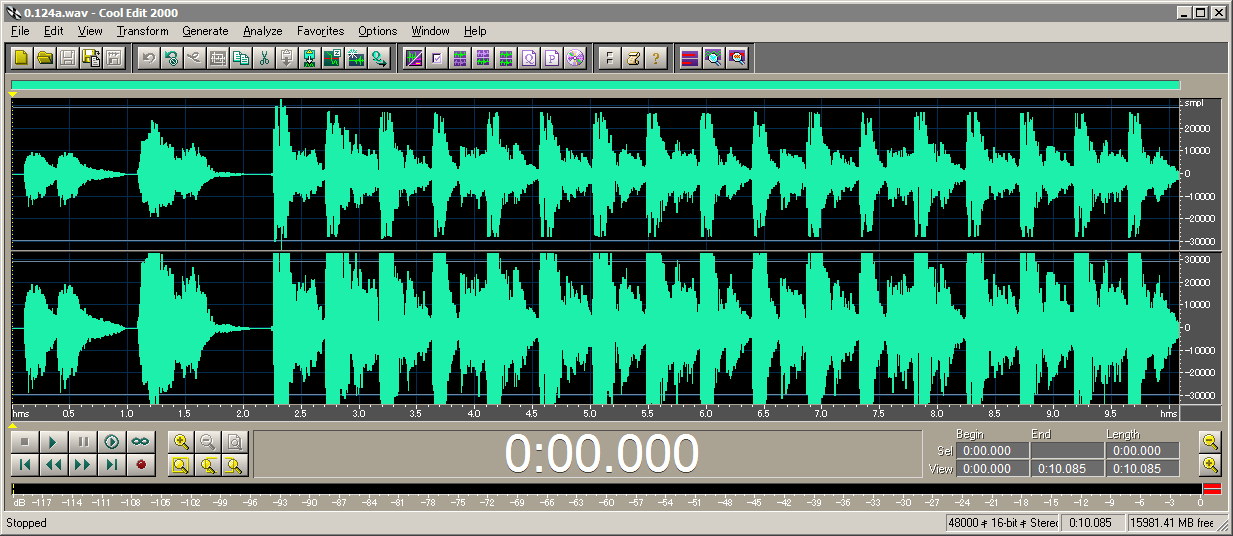Click the Sel Begin time field
This screenshot has height=536, width=1233.
(992, 451)
